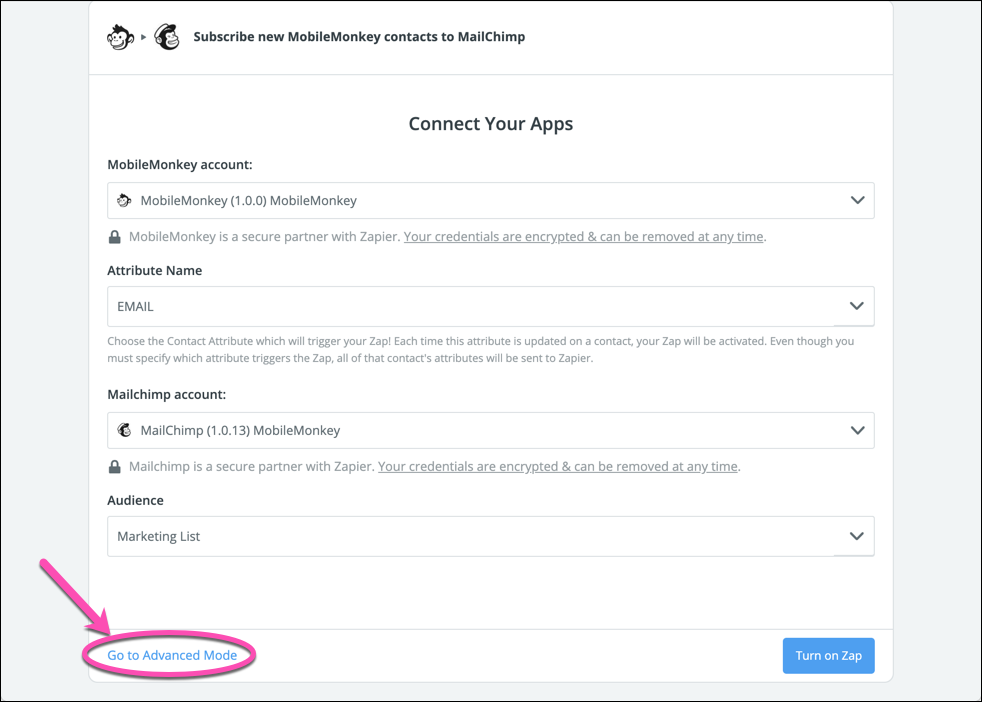Open credentials encrypted link under Mailchimp account
The width and height of the screenshot is (982, 702).
[x=557, y=467]
